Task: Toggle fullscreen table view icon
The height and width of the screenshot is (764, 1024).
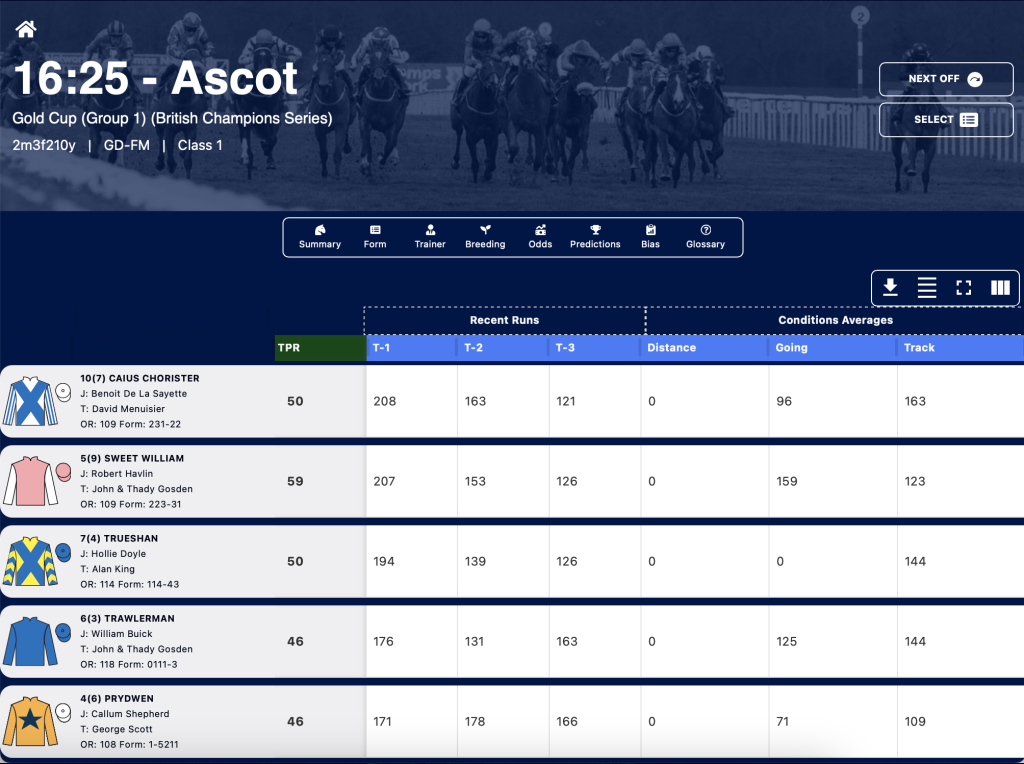Action: tap(963, 287)
